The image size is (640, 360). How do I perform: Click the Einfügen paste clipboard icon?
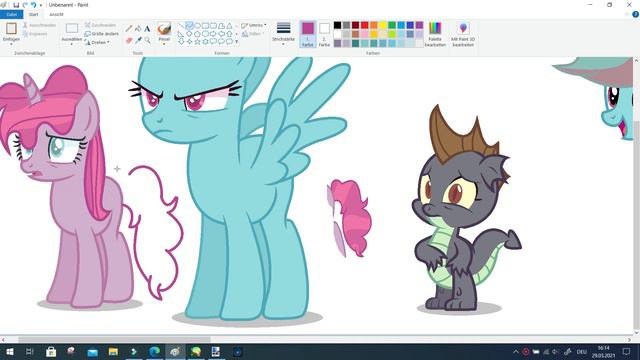click(x=11, y=28)
